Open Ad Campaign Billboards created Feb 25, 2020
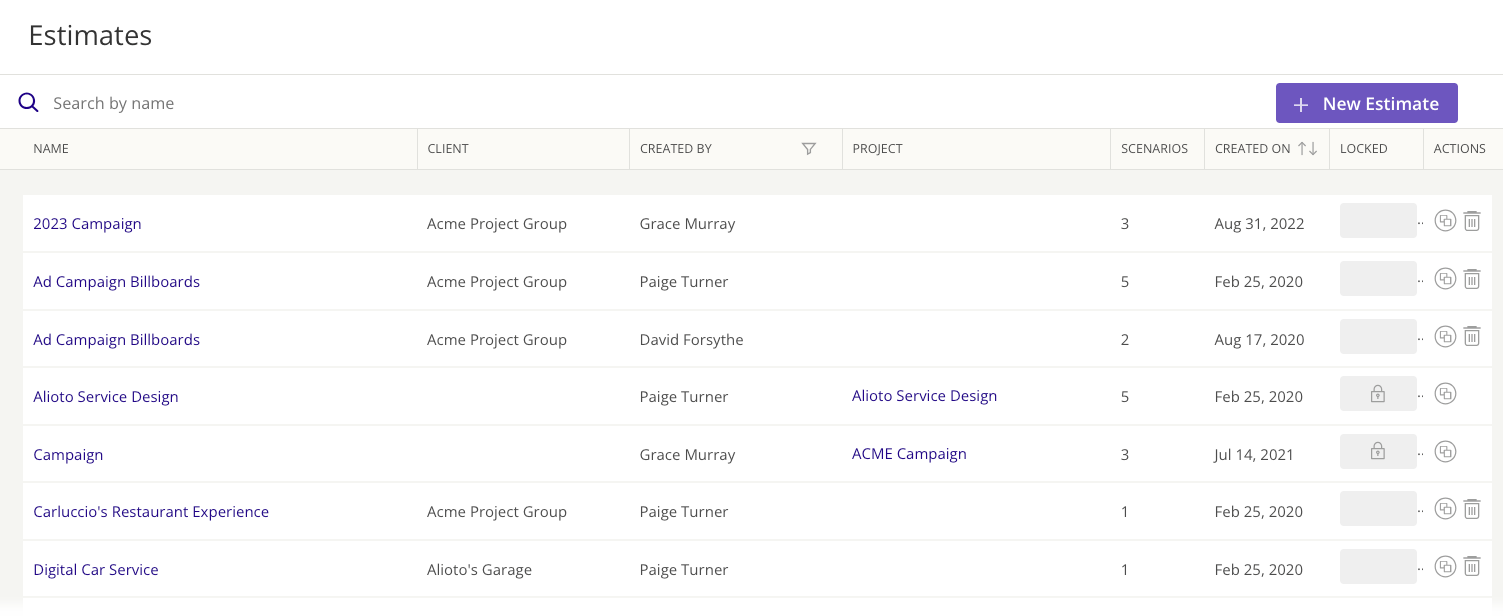1503x616 pixels. (x=116, y=282)
